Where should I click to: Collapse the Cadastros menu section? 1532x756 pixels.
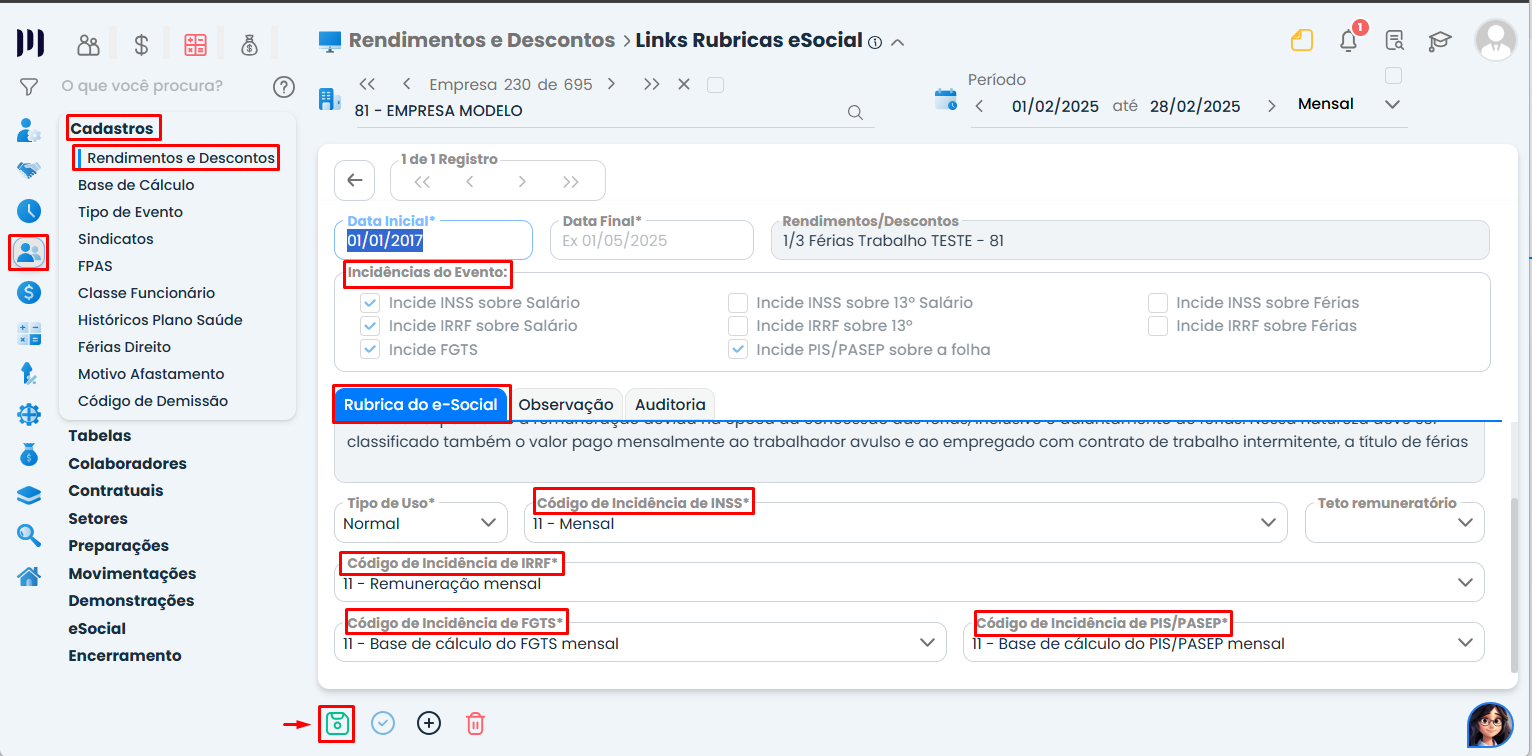tap(112, 128)
